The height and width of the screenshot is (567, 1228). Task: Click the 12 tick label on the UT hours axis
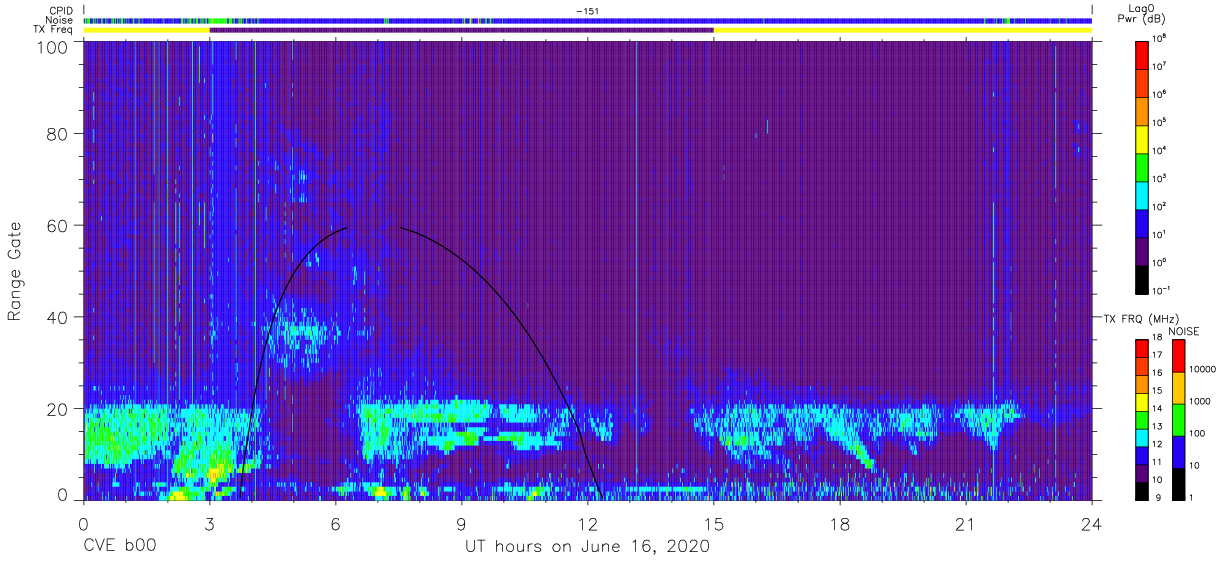pyautogui.click(x=587, y=524)
